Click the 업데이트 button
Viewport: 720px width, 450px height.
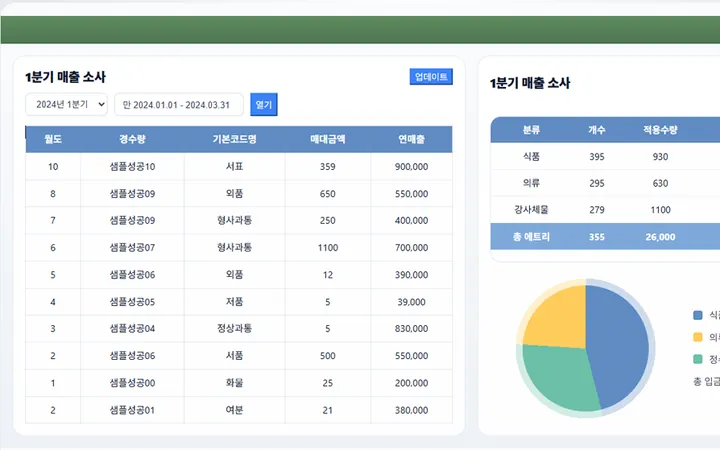pos(431,77)
